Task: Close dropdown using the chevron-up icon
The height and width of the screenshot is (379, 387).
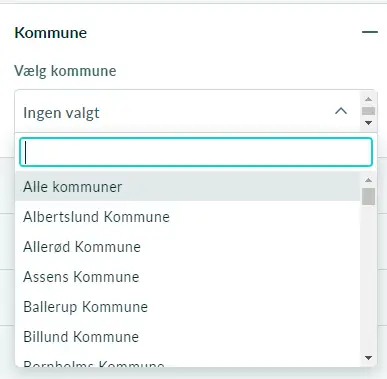Action: tap(341, 111)
